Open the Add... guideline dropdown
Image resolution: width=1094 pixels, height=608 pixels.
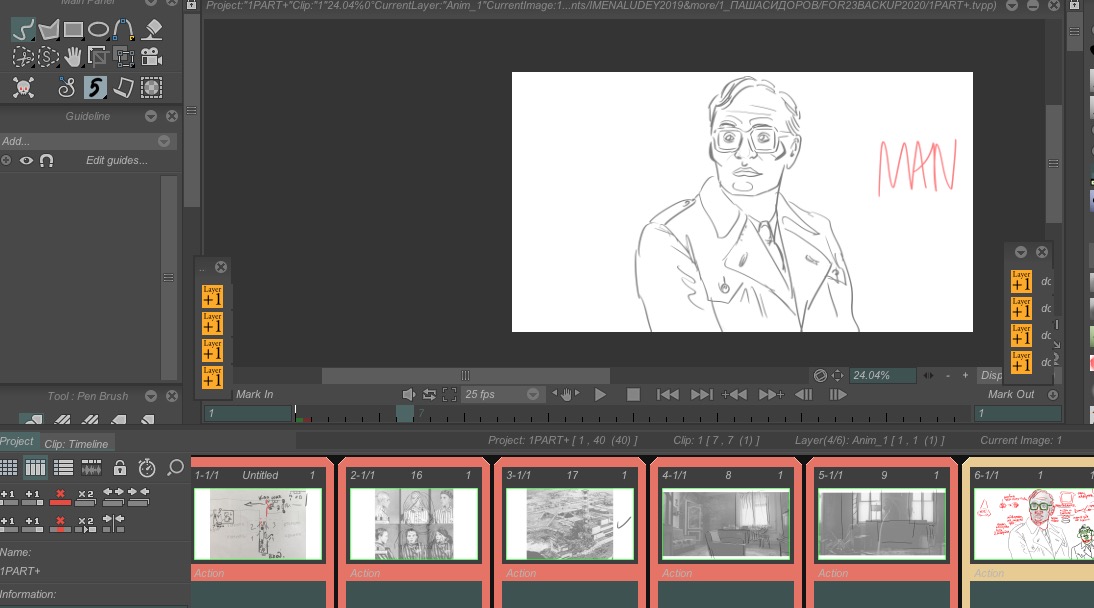(x=87, y=141)
